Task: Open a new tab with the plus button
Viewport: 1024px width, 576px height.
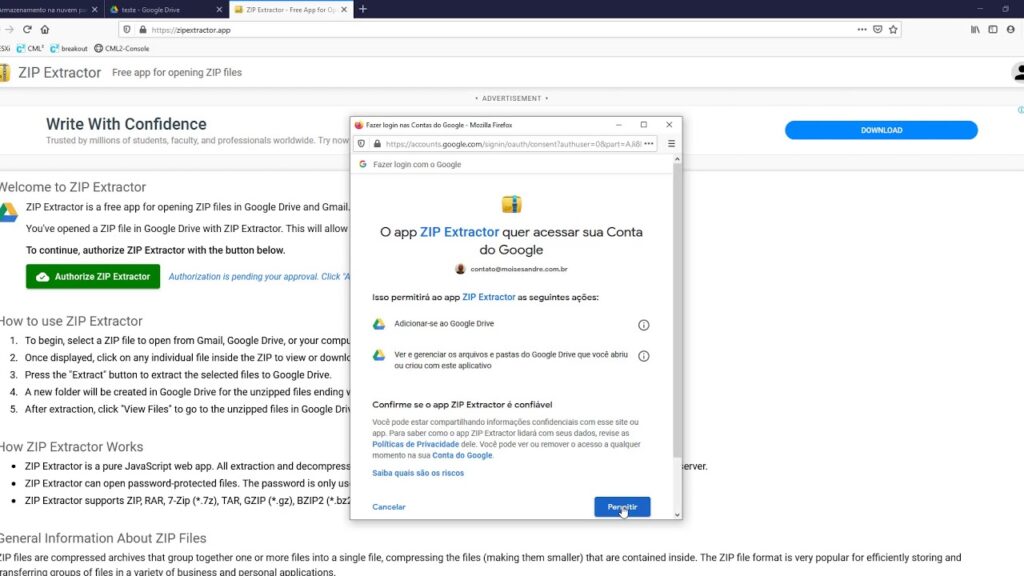Action: (363, 9)
